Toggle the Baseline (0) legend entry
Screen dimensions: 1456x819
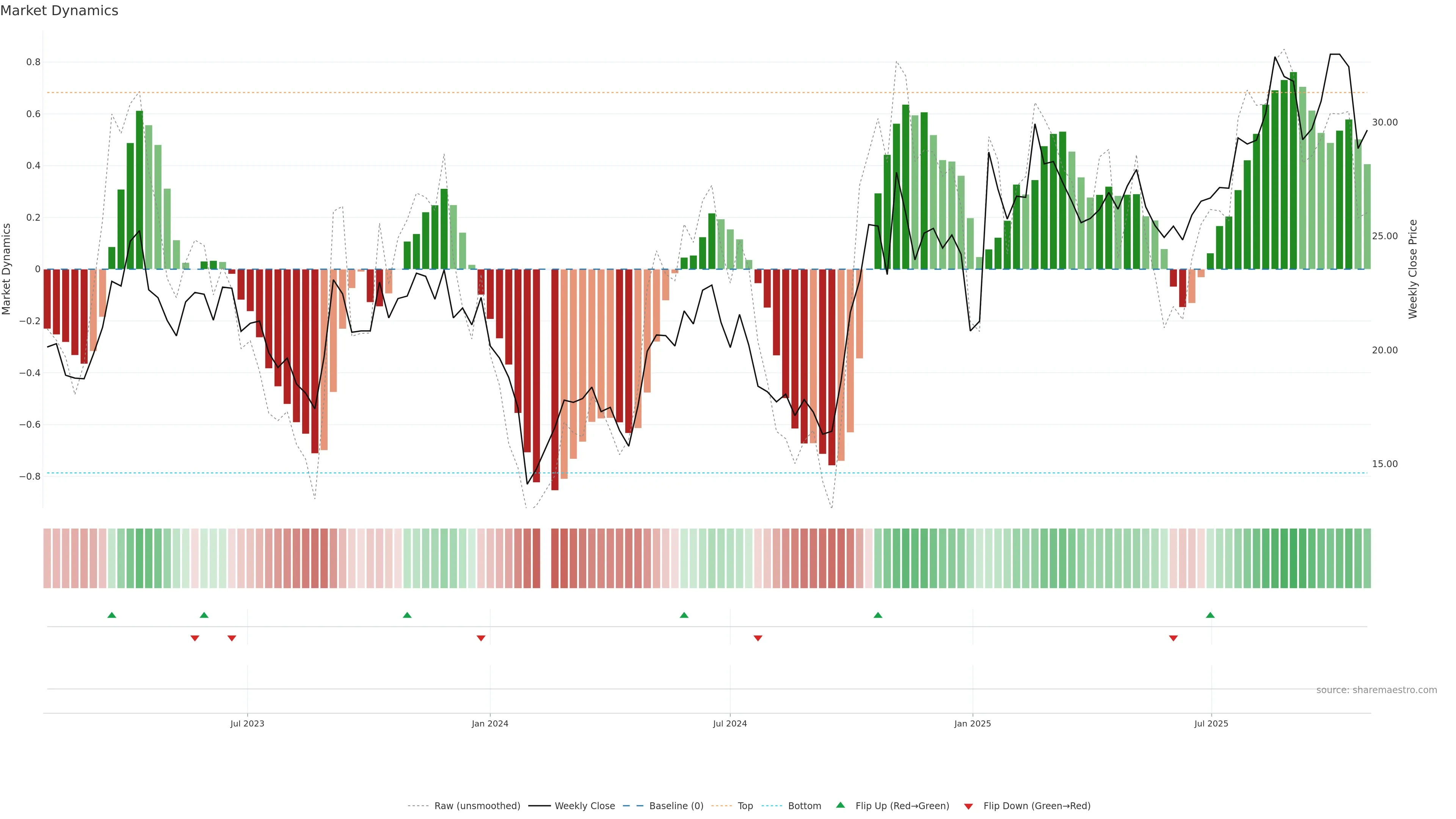676,806
